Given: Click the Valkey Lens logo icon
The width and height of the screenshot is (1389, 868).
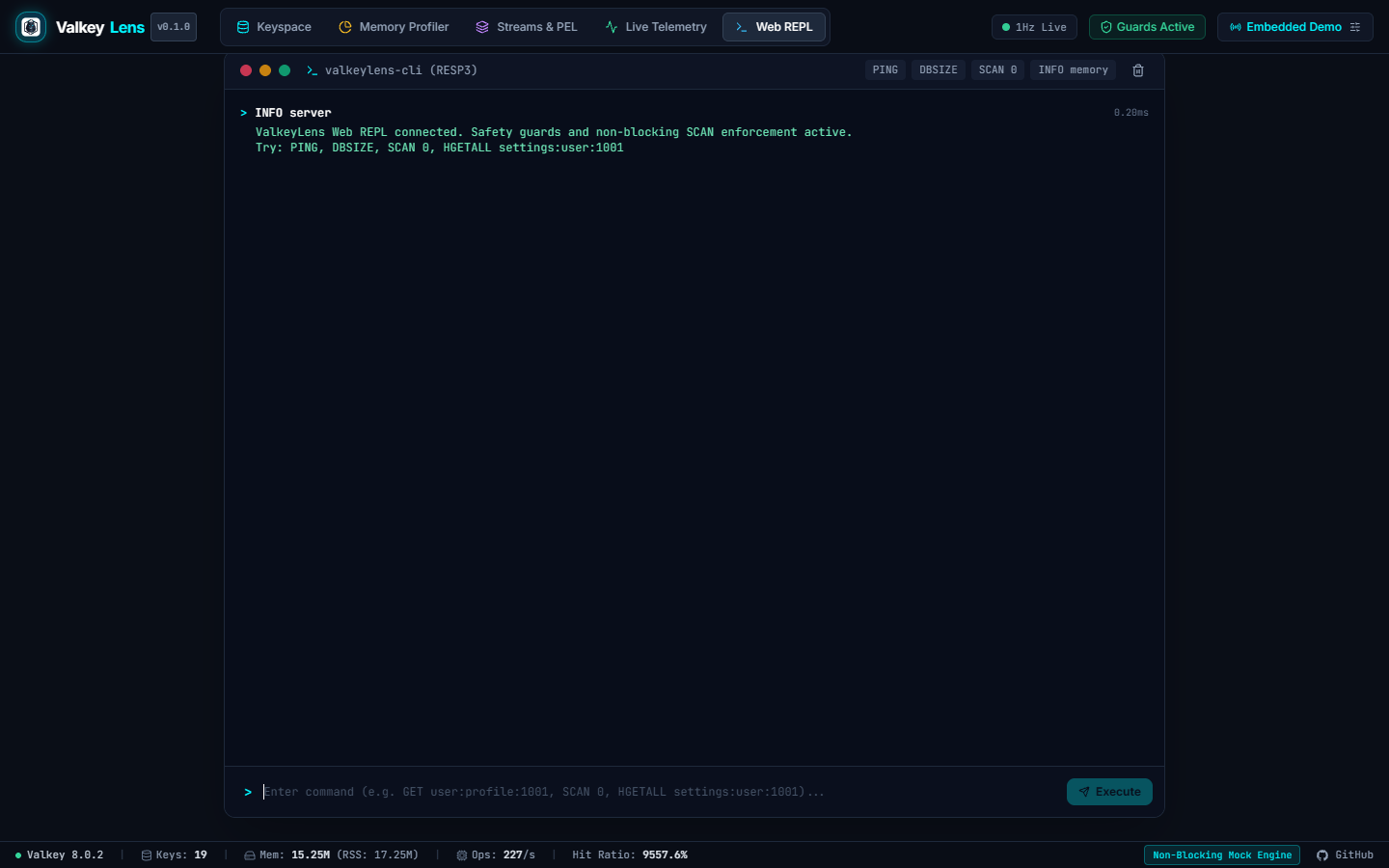Looking at the screenshot, I should coord(31,27).
